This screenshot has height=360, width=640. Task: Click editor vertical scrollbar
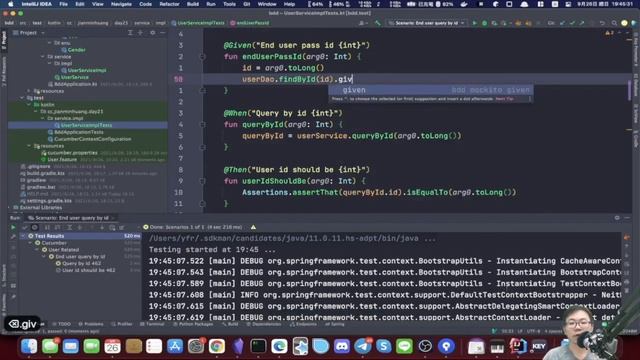[x=629, y=90]
